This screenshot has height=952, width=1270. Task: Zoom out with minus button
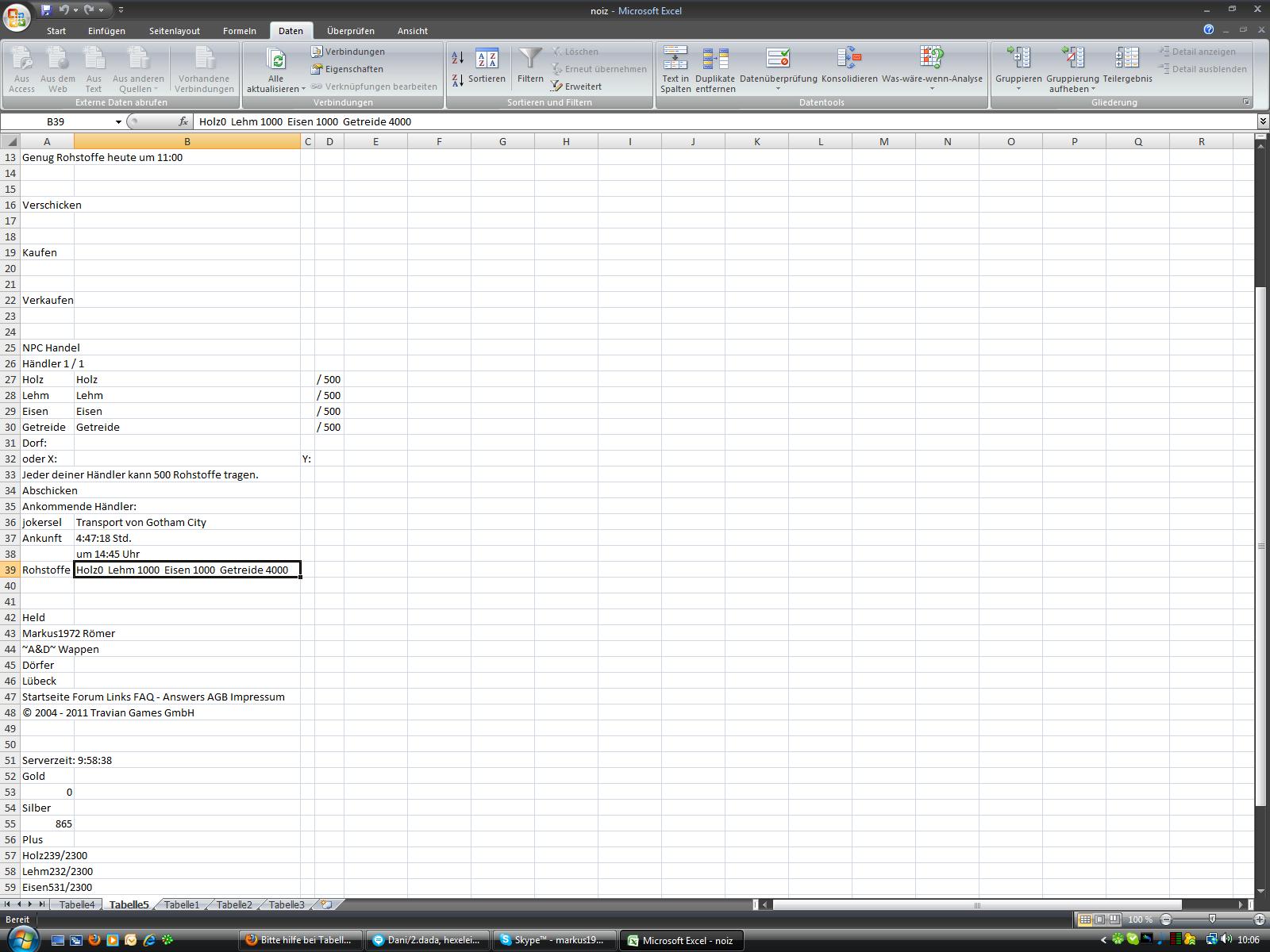pos(1165,919)
